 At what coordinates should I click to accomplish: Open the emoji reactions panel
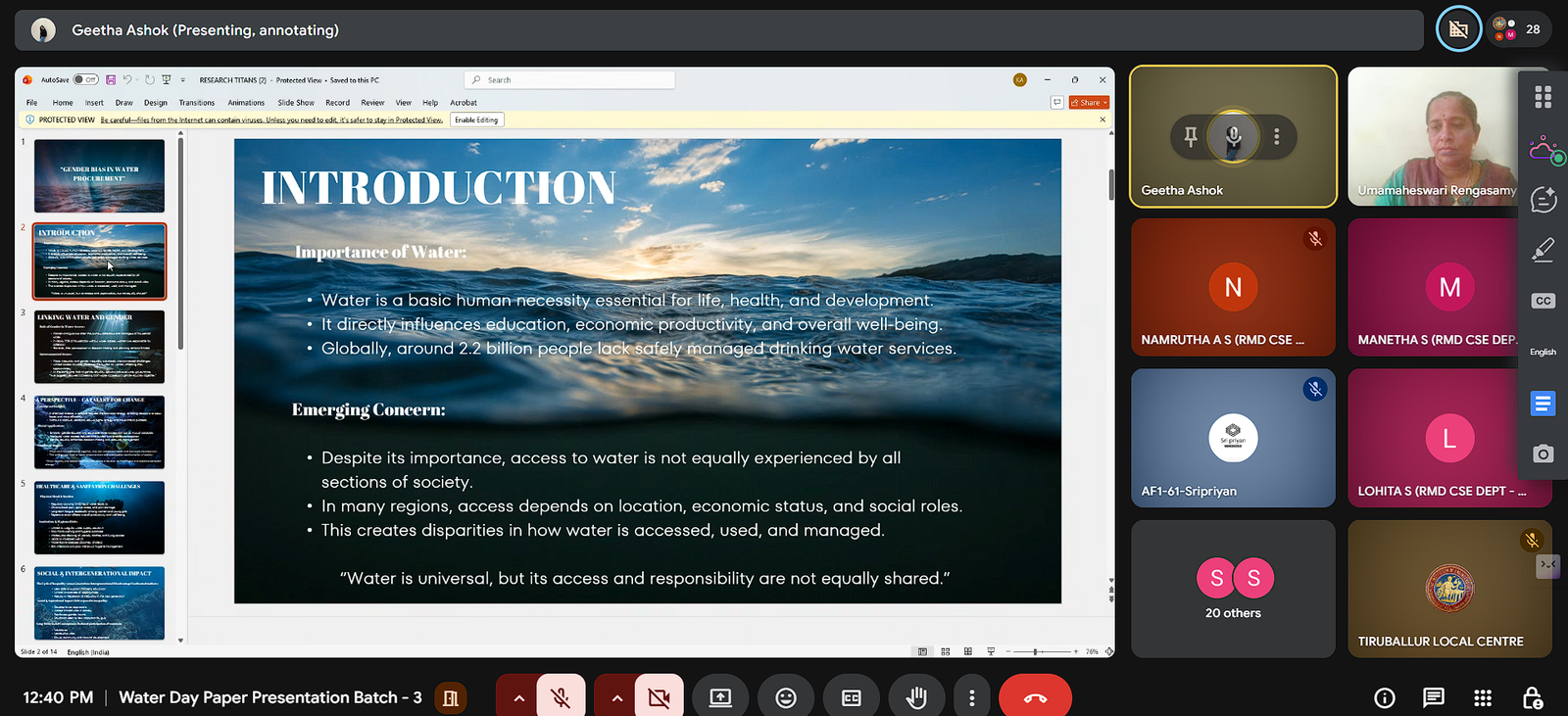coord(786,697)
